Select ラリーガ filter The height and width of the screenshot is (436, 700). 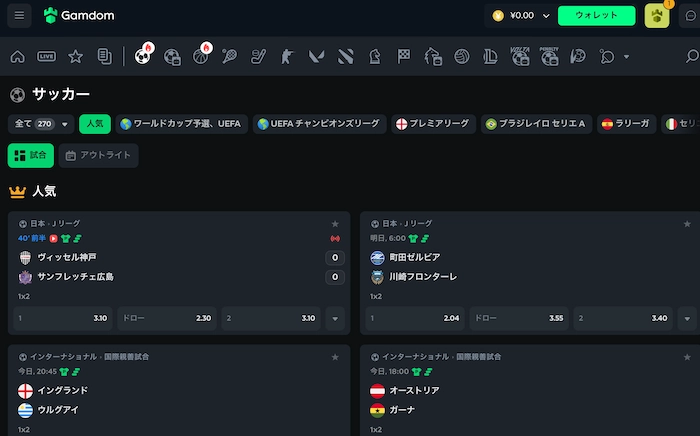pyautogui.click(x=626, y=124)
